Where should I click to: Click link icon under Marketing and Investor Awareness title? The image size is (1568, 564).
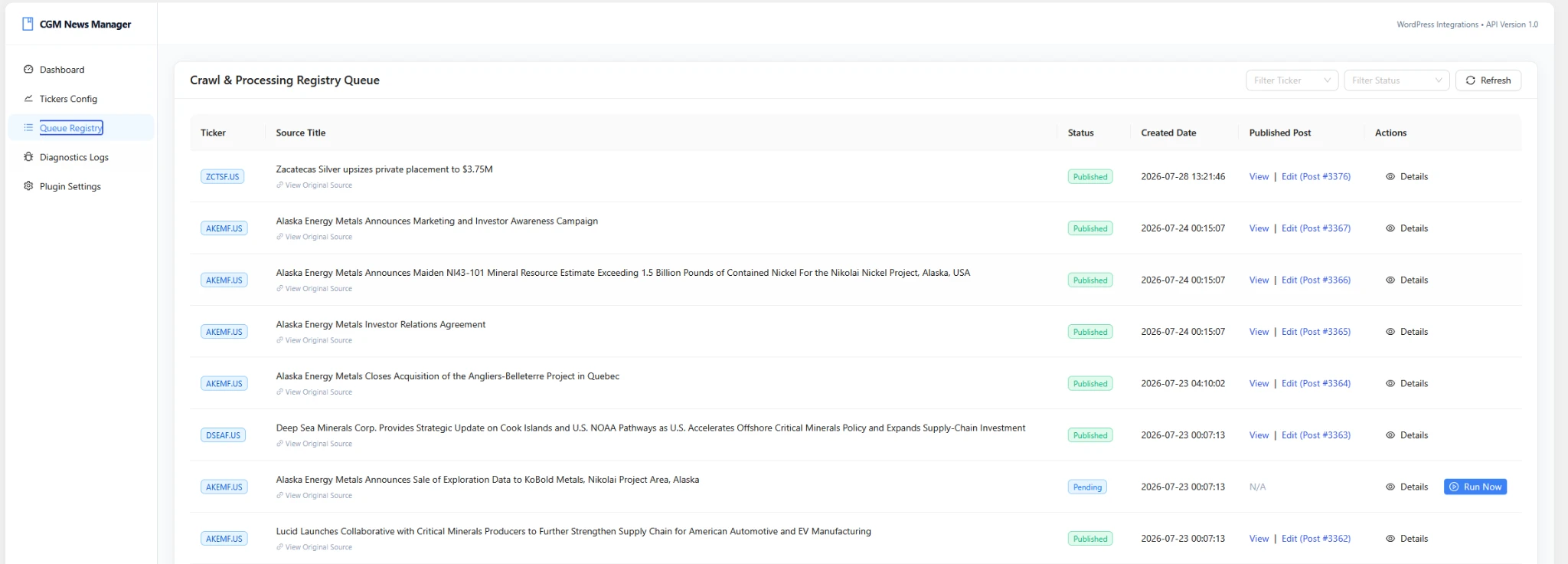pos(279,237)
